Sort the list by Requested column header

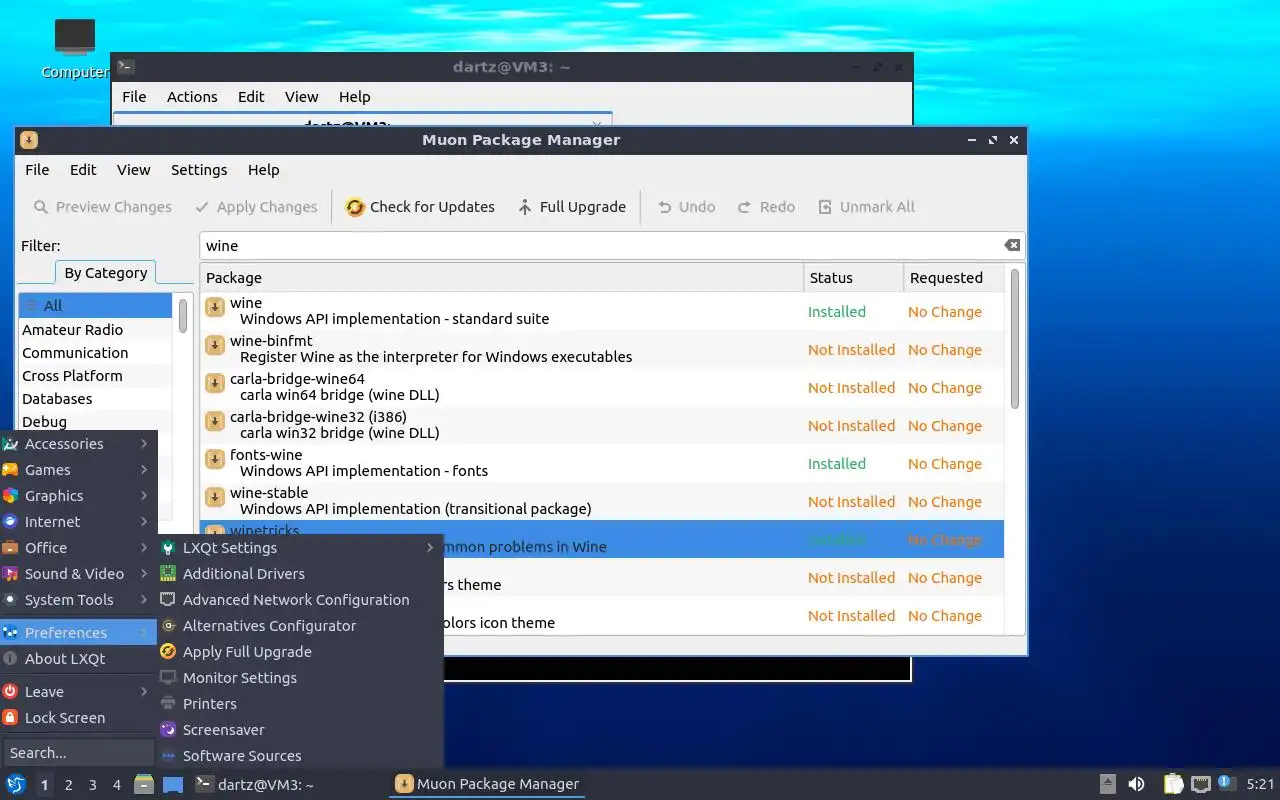954,278
